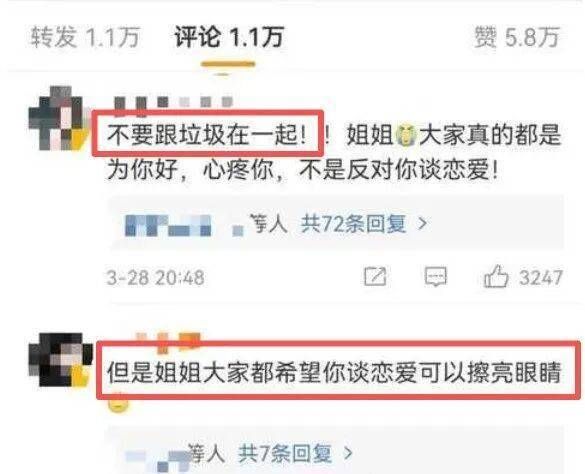Like the comment with 3247 thumbs up
Image resolution: width=585 pixels, height=474 pixels.
[x=496, y=277]
